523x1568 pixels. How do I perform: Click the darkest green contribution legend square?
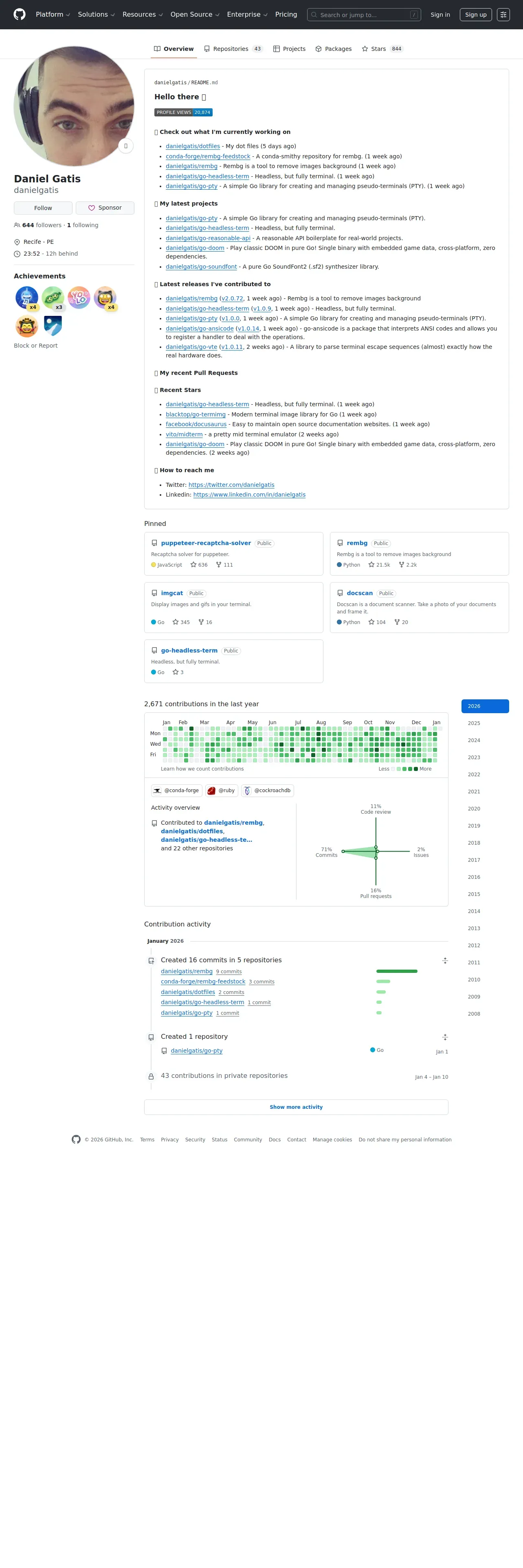416,769
